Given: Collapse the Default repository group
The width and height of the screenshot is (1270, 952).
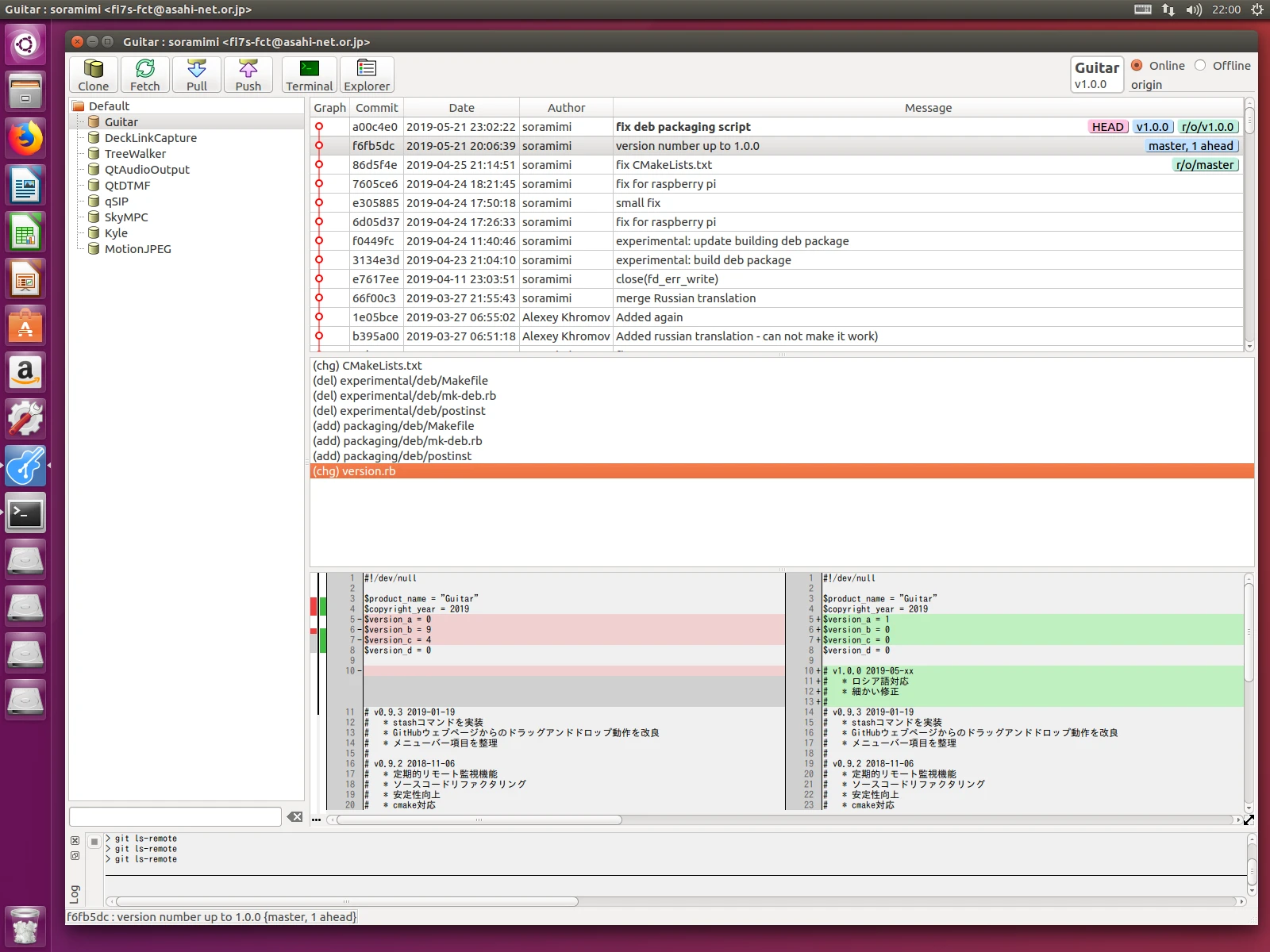Looking at the screenshot, I should pos(78,106).
